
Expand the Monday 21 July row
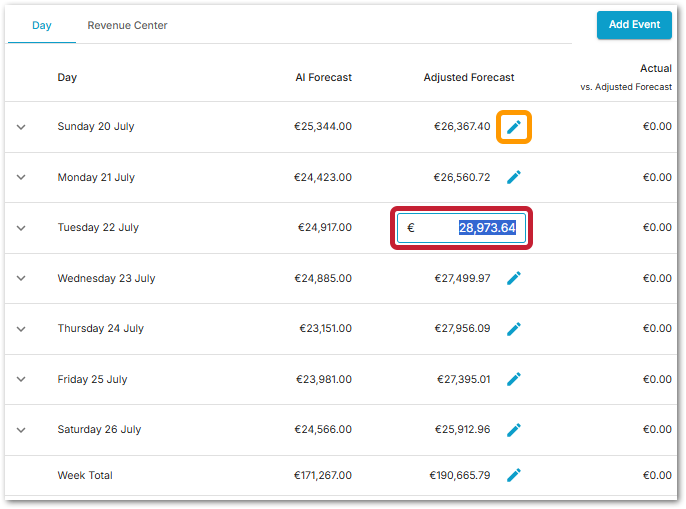[21, 177]
